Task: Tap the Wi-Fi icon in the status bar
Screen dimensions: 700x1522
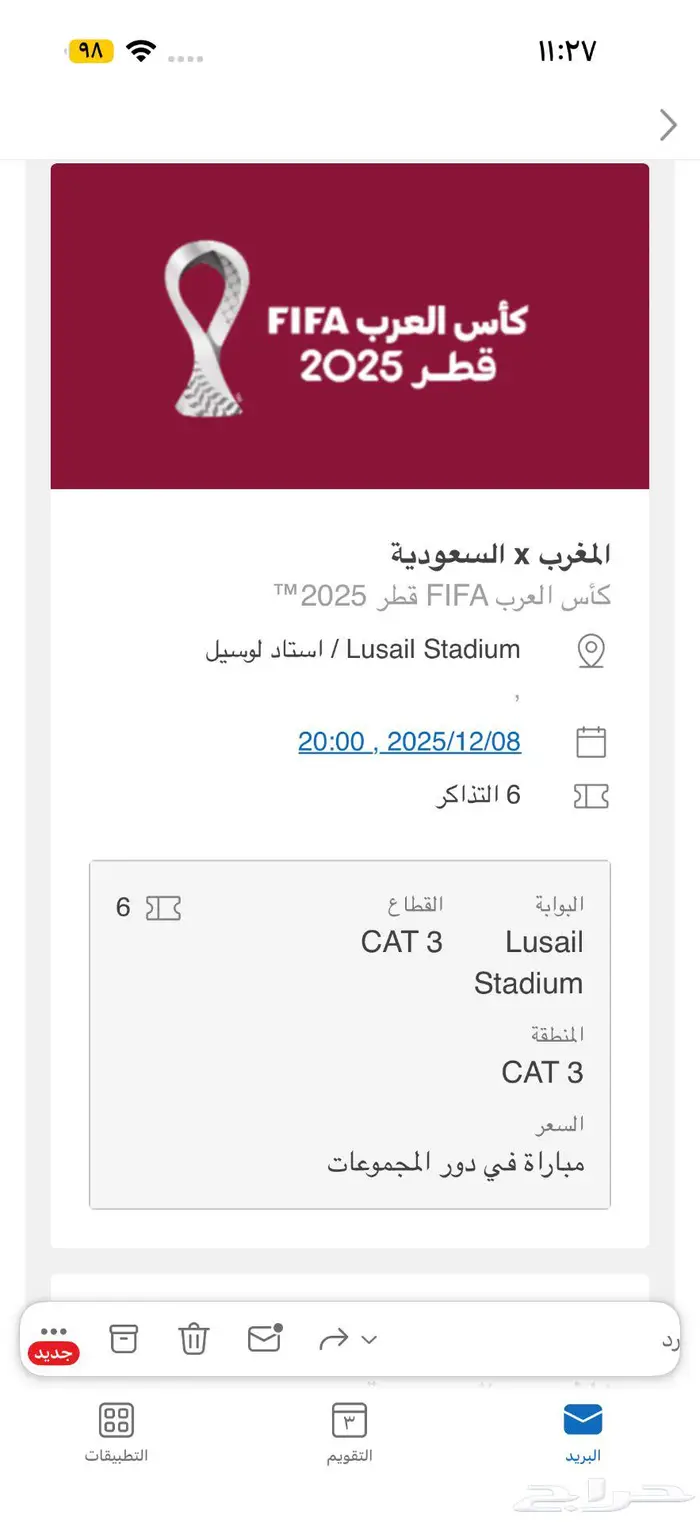Action: click(142, 51)
